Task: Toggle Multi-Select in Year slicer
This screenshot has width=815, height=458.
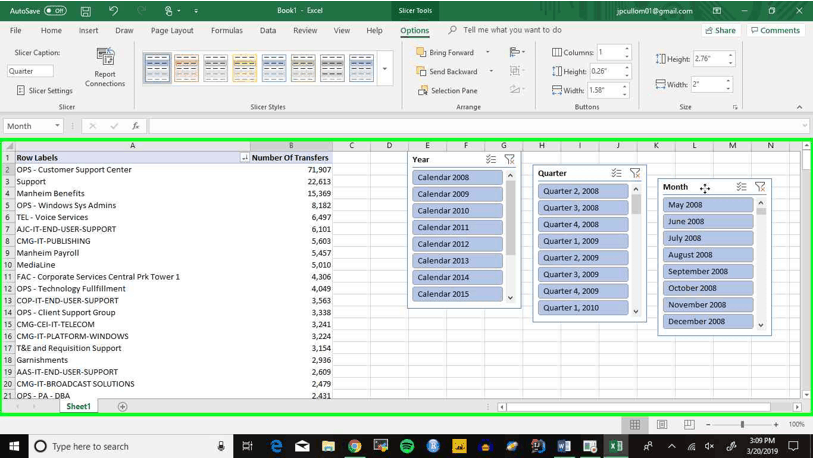Action: tap(491, 160)
